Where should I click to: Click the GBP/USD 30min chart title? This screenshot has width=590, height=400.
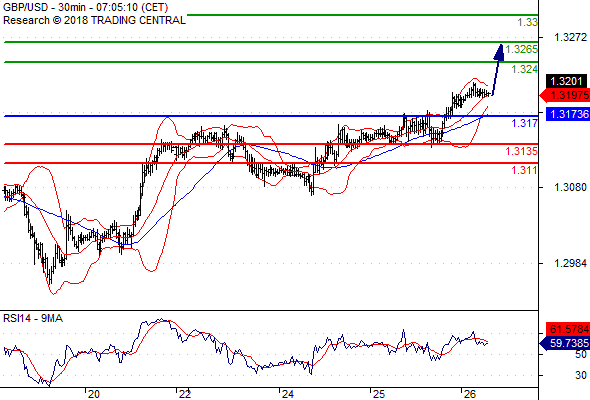[85, 7]
